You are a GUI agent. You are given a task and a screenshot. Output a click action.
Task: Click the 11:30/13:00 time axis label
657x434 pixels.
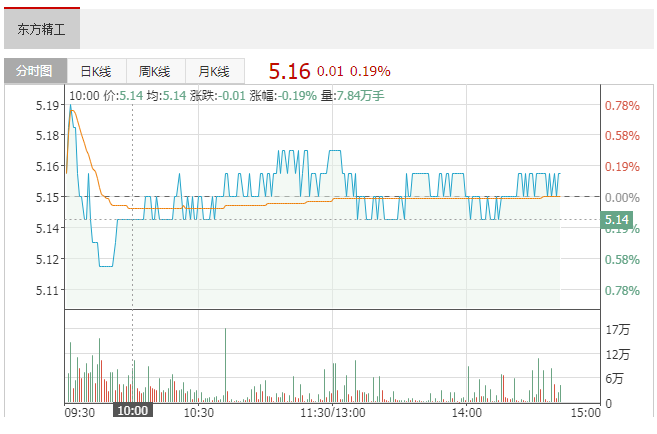click(x=333, y=411)
